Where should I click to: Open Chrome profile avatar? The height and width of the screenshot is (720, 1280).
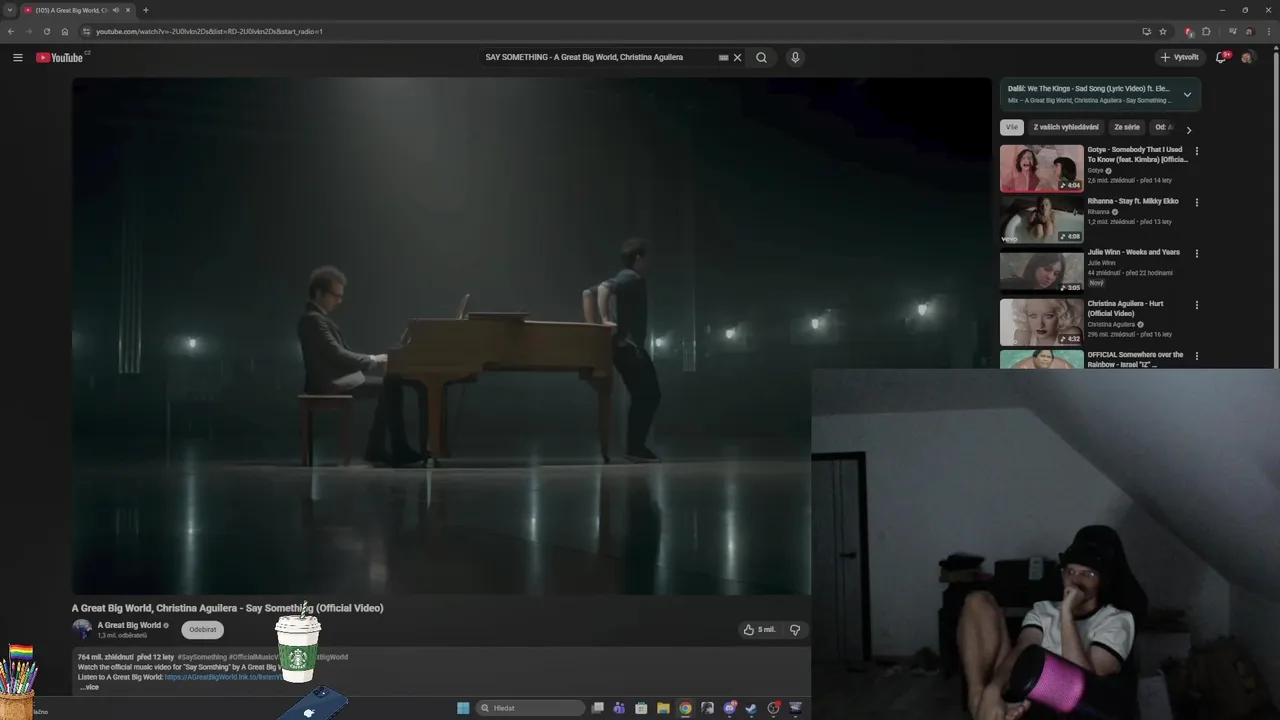(x=1249, y=31)
